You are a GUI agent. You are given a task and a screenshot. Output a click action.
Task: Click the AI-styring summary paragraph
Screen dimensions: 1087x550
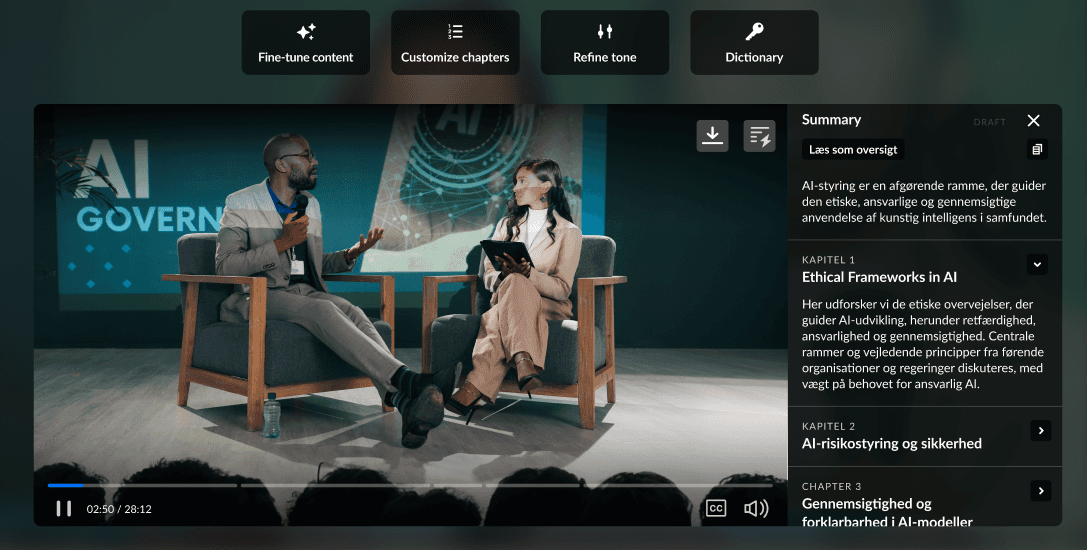click(924, 201)
